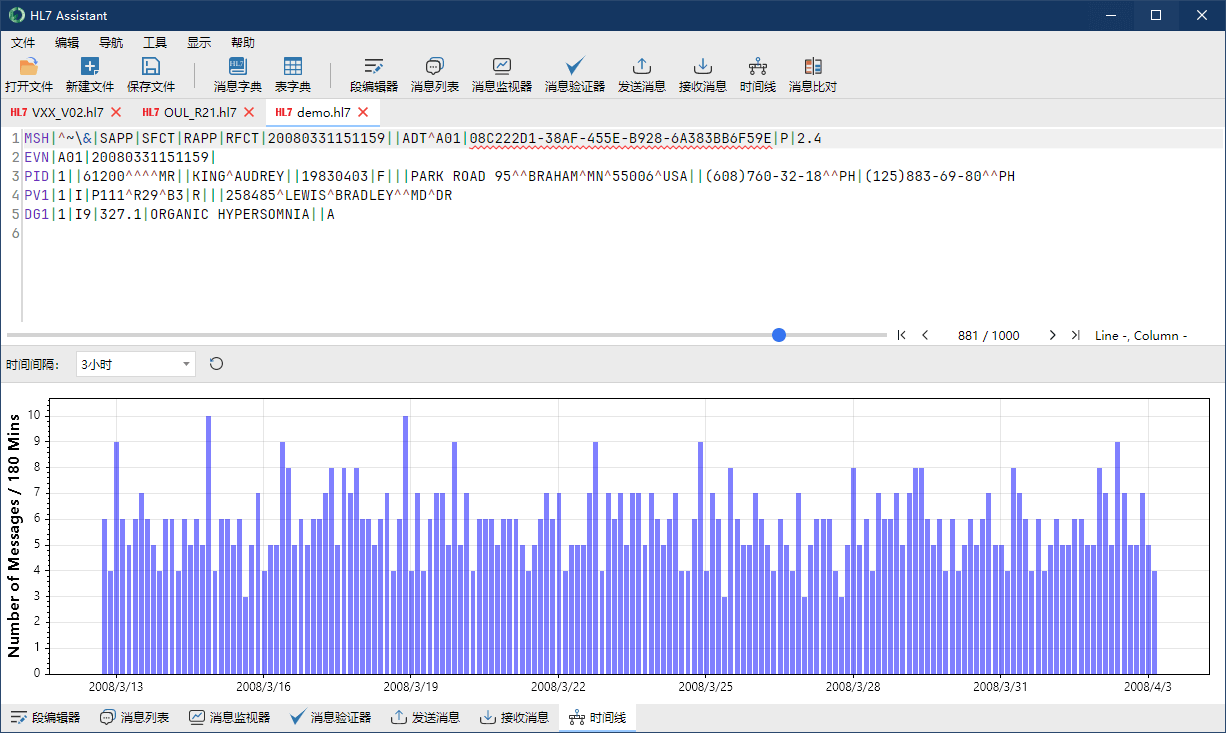Screen dimensions: 1226x733
Task: Click the 接收消息 receive message toolbar icon
Action: point(702,75)
